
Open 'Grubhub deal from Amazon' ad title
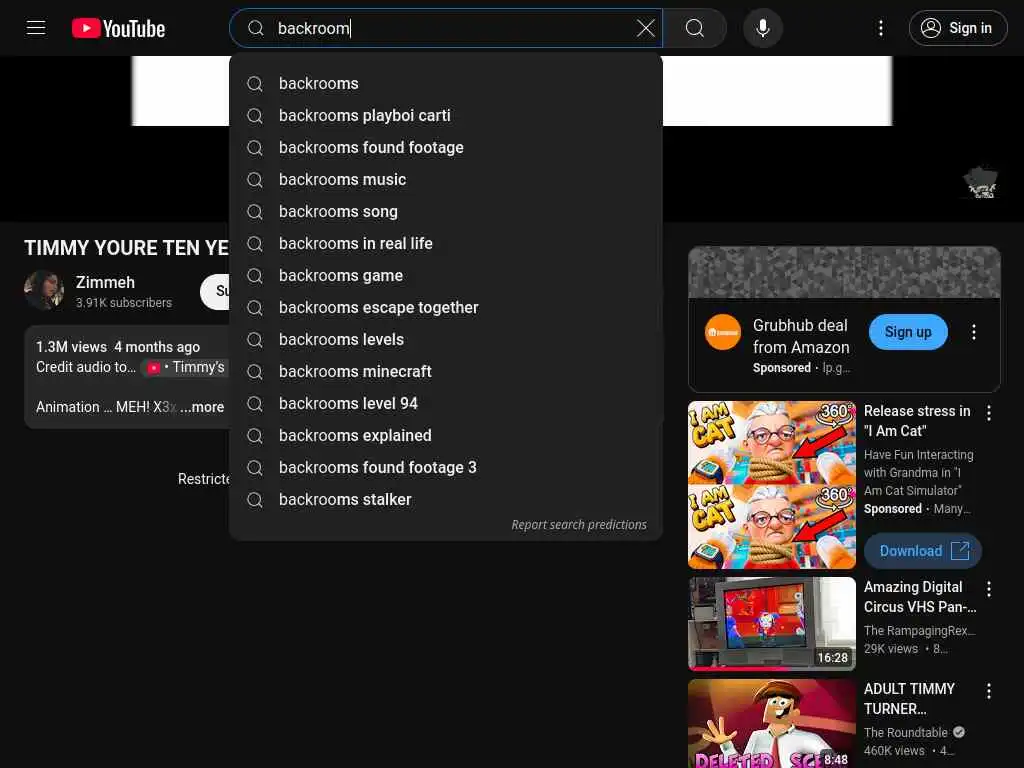click(801, 336)
